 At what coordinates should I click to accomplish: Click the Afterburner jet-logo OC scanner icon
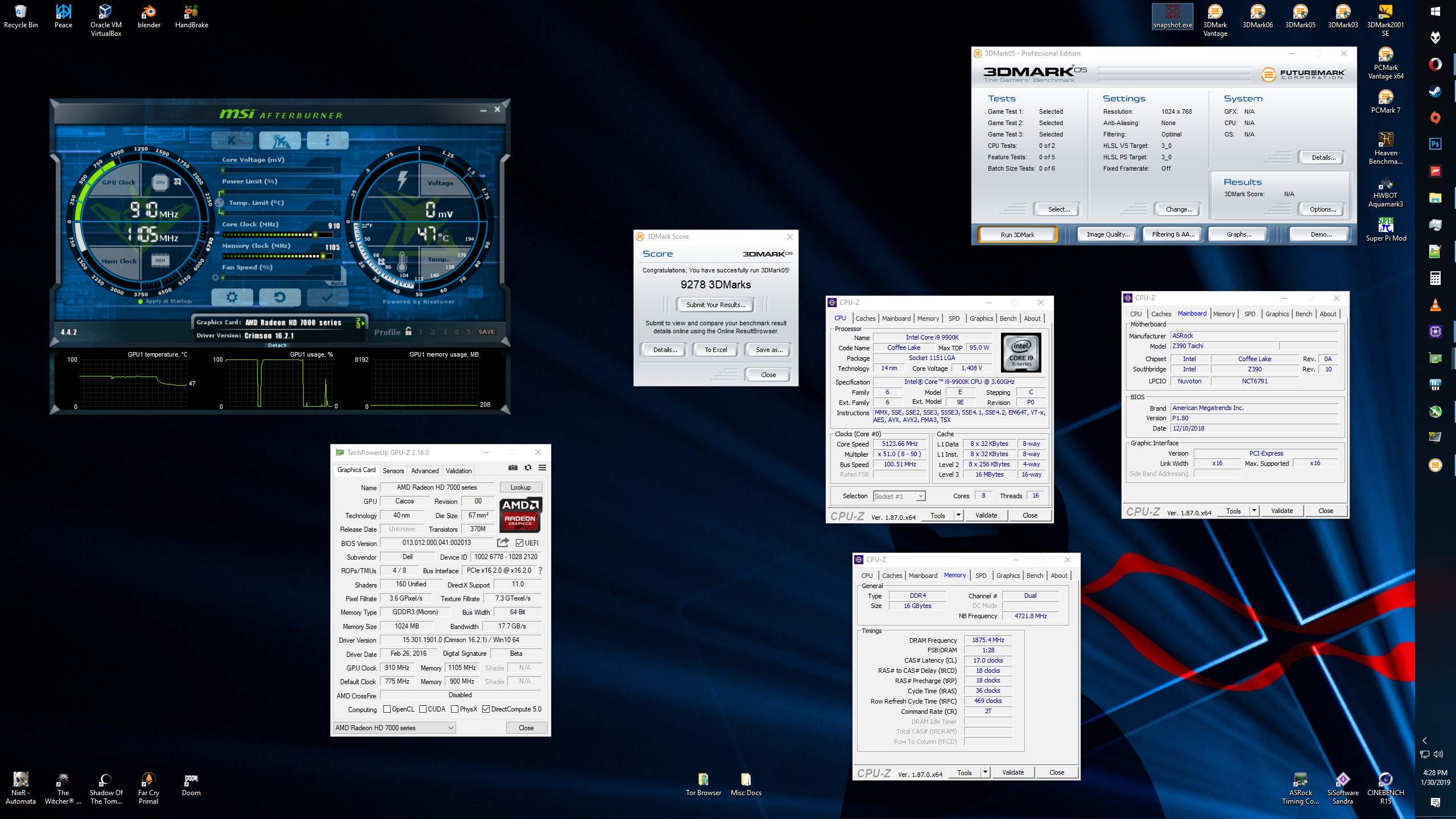coord(280,139)
